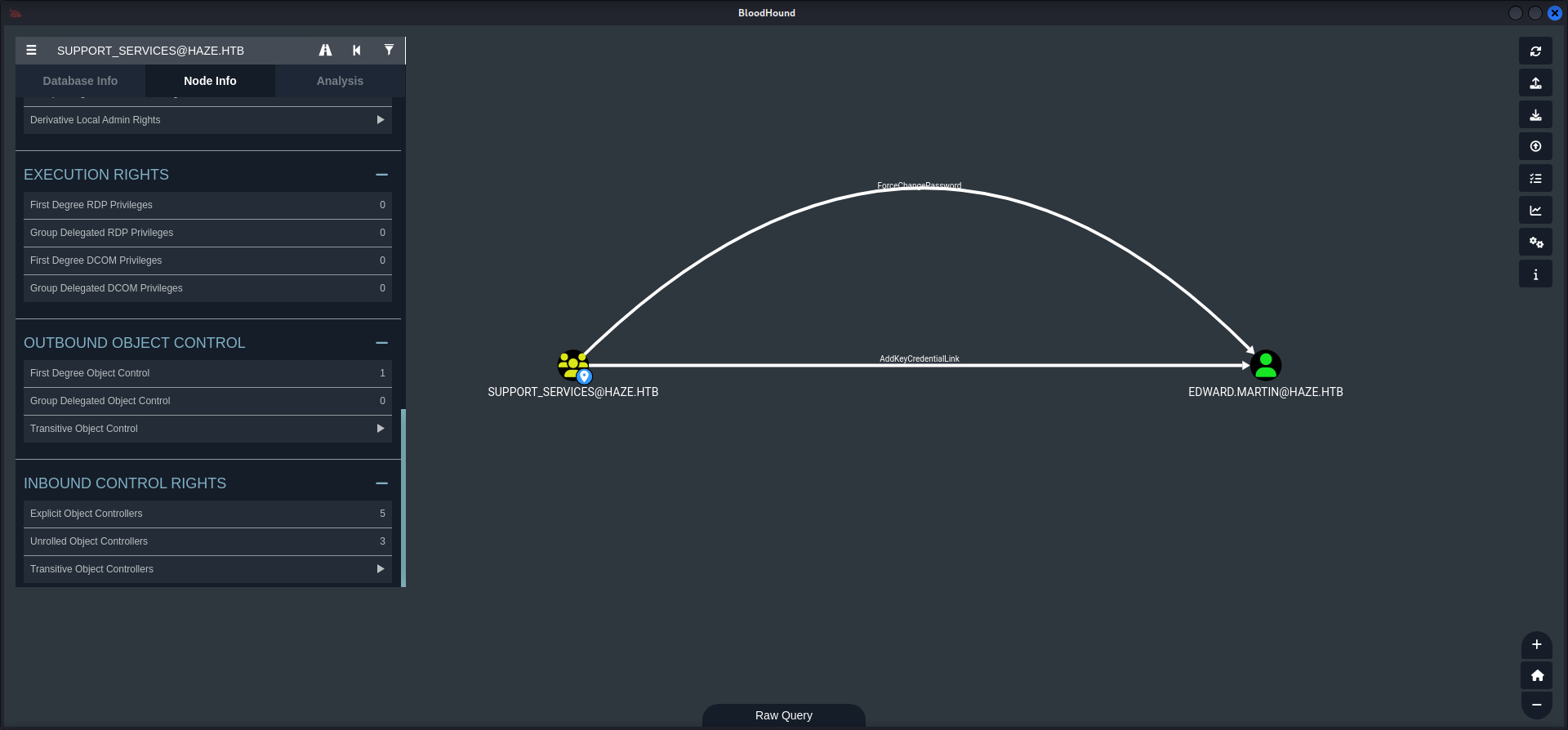The image size is (1568, 730).
Task: Collapse the Inbound Control Rights section
Action: point(381,483)
